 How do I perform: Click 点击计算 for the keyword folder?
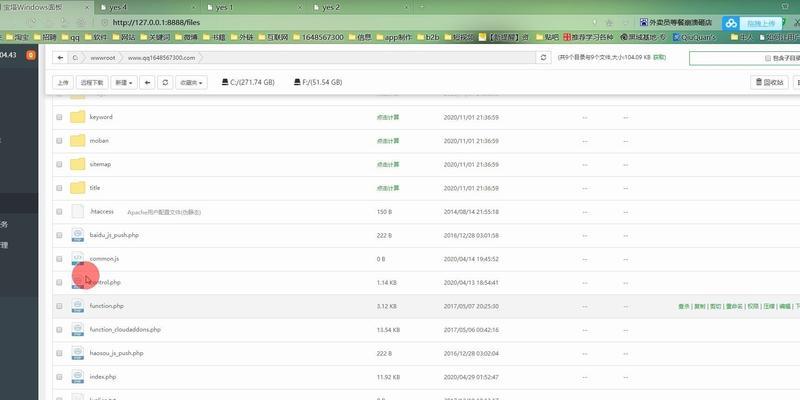(x=388, y=117)
